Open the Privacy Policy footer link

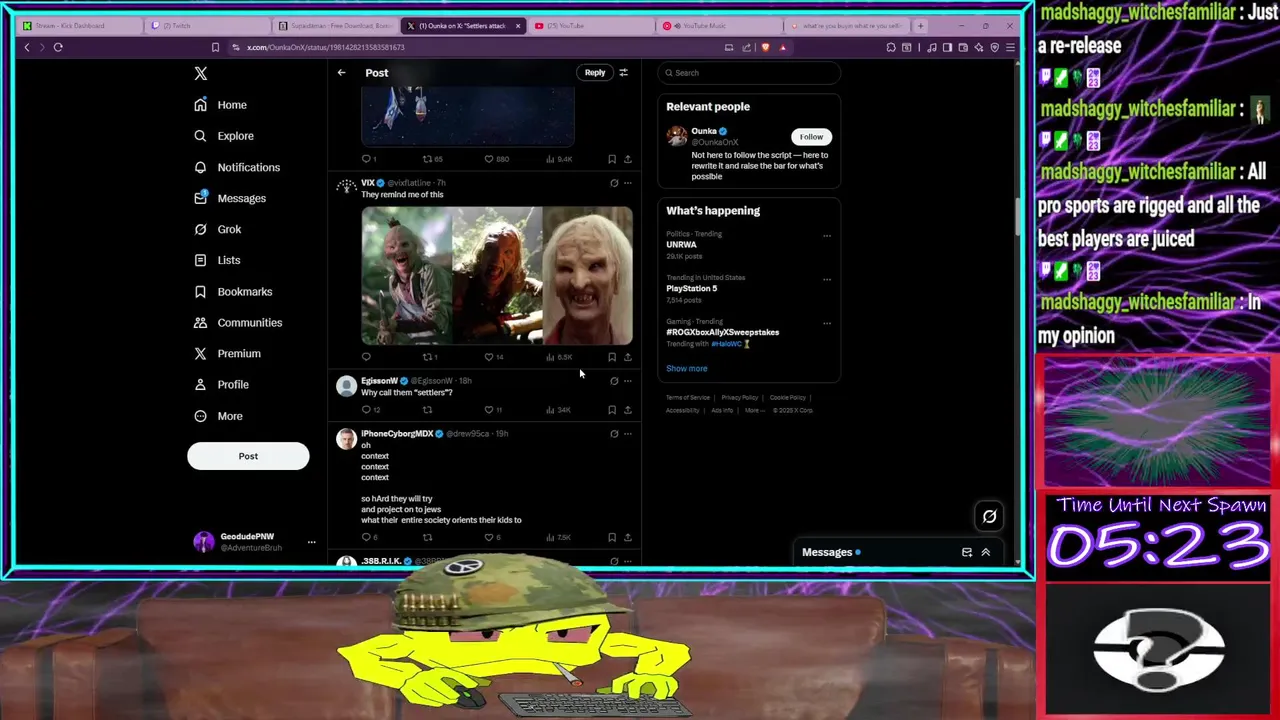tap(740, 398)
